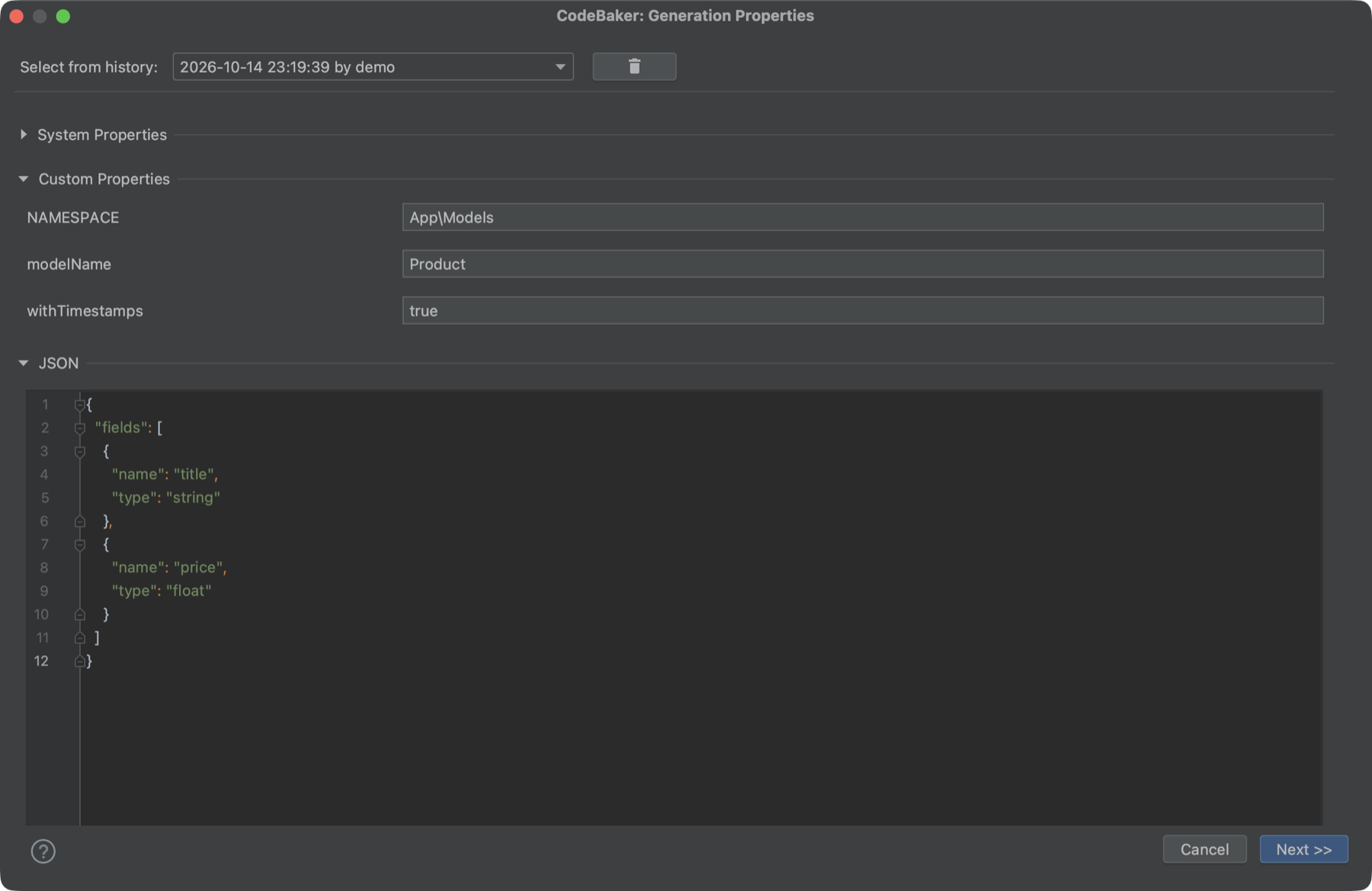Click the "name": "title" line in JSON editor
The image size is (1372, 891).
coord(165,474)
